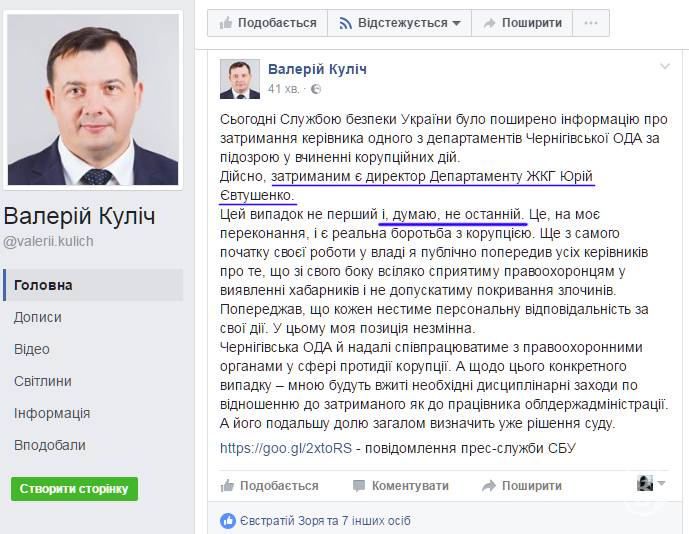The height and width of the screenshot is (534, 689).
Task: Go to the Відео sidebar section
Action: (x=32, y=349)
